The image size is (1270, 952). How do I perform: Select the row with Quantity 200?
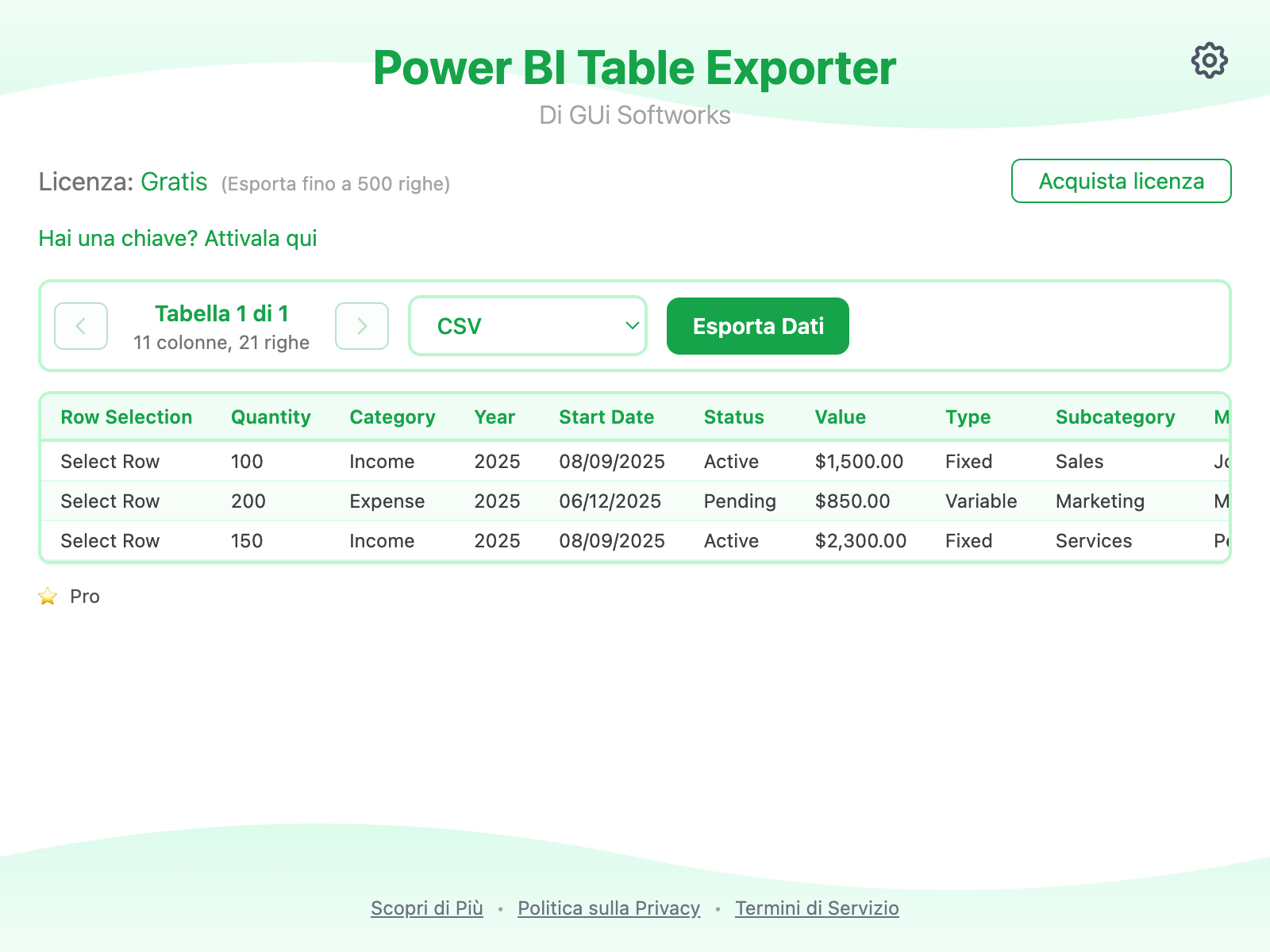tap(110, 501)
